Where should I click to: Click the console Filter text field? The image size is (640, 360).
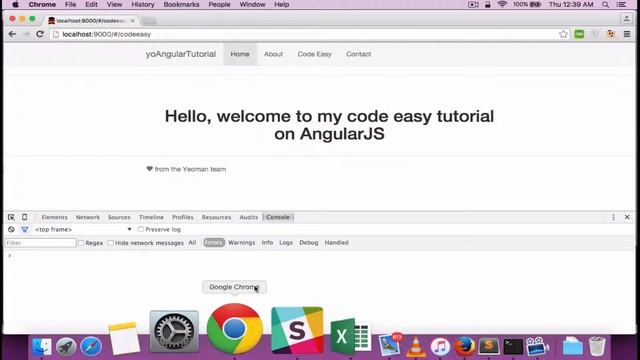click(x=40, y=243)
